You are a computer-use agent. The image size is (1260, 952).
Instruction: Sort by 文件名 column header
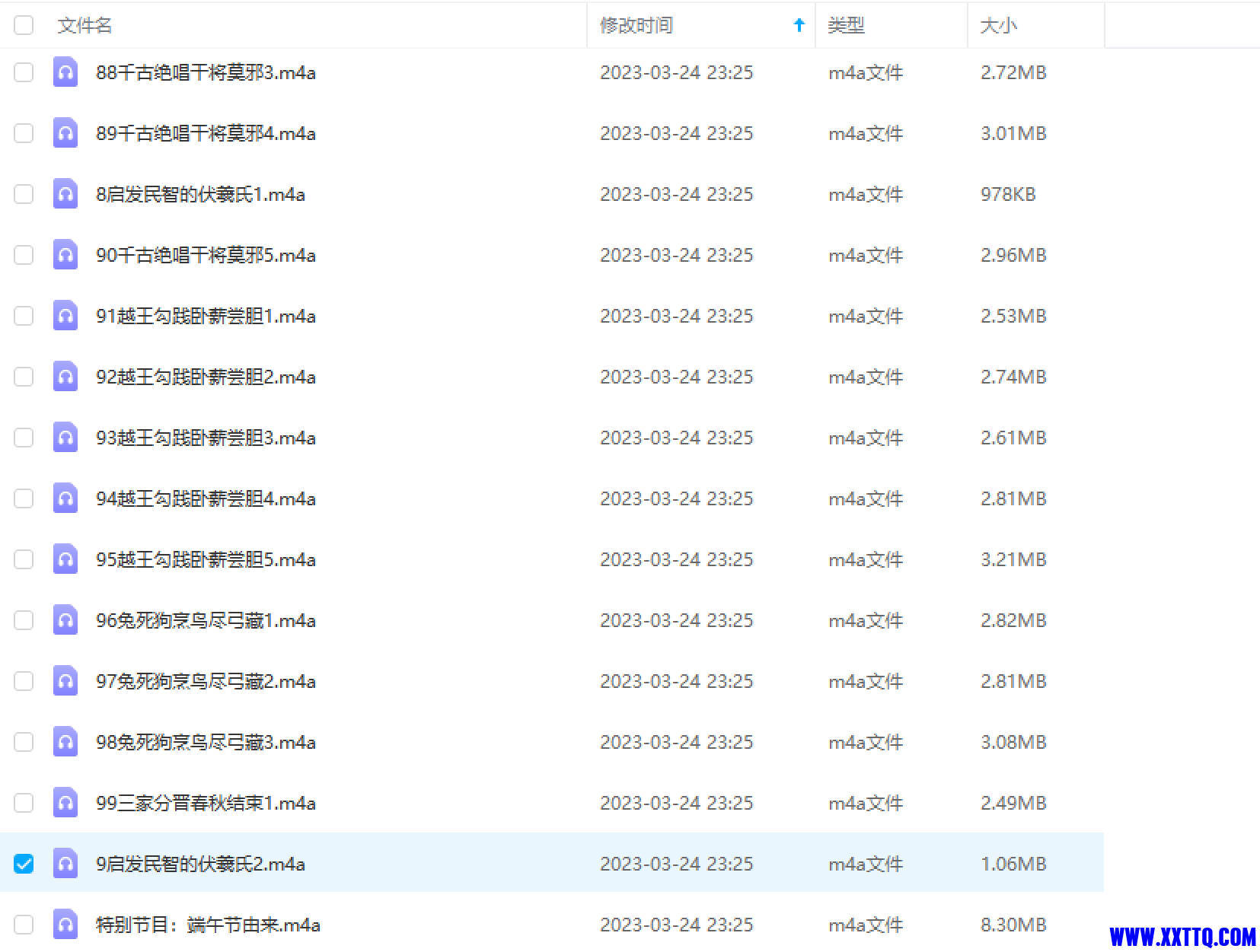(x=85, y=25)
